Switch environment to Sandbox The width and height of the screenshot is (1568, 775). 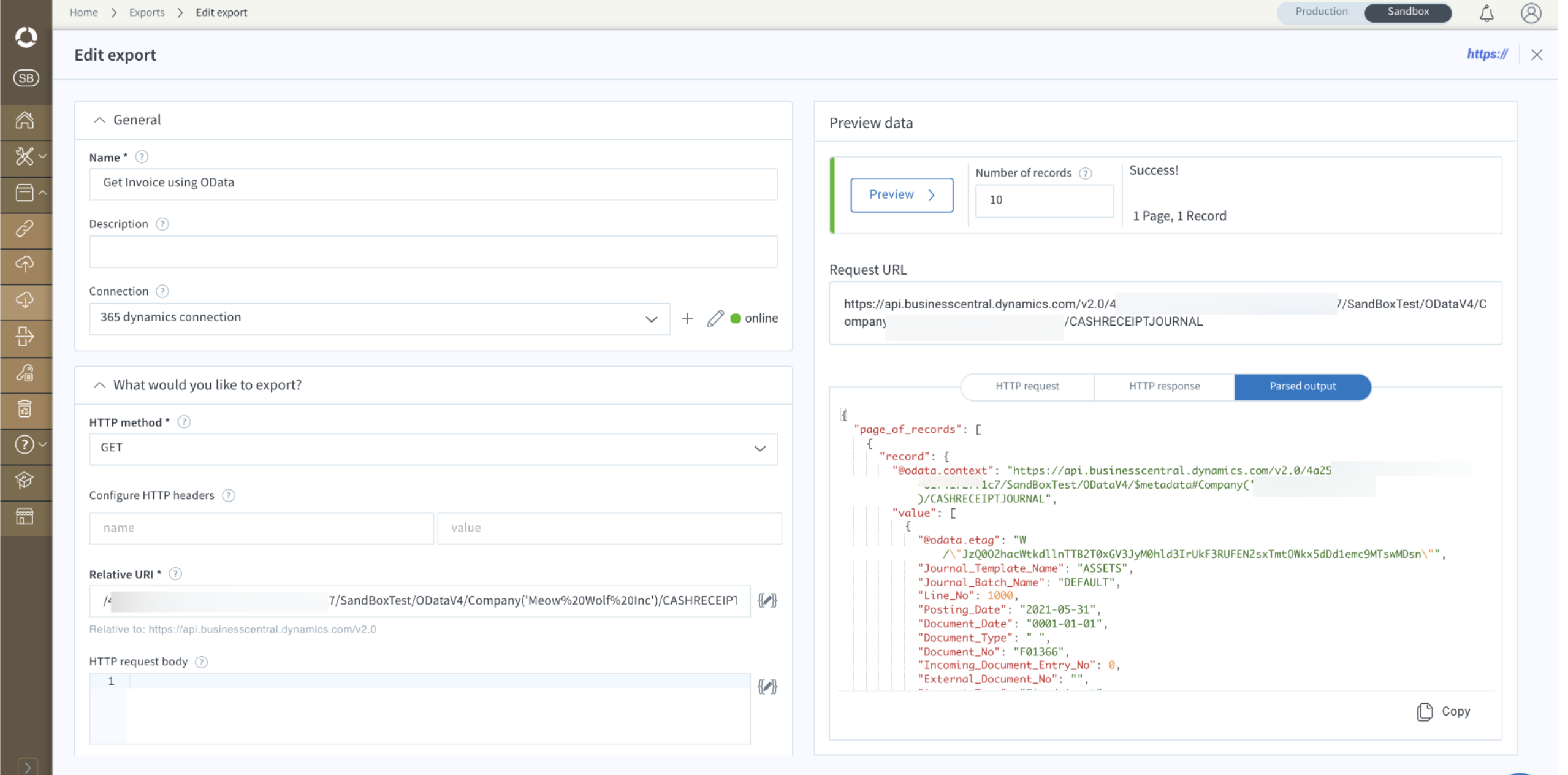pos(1407,12)
